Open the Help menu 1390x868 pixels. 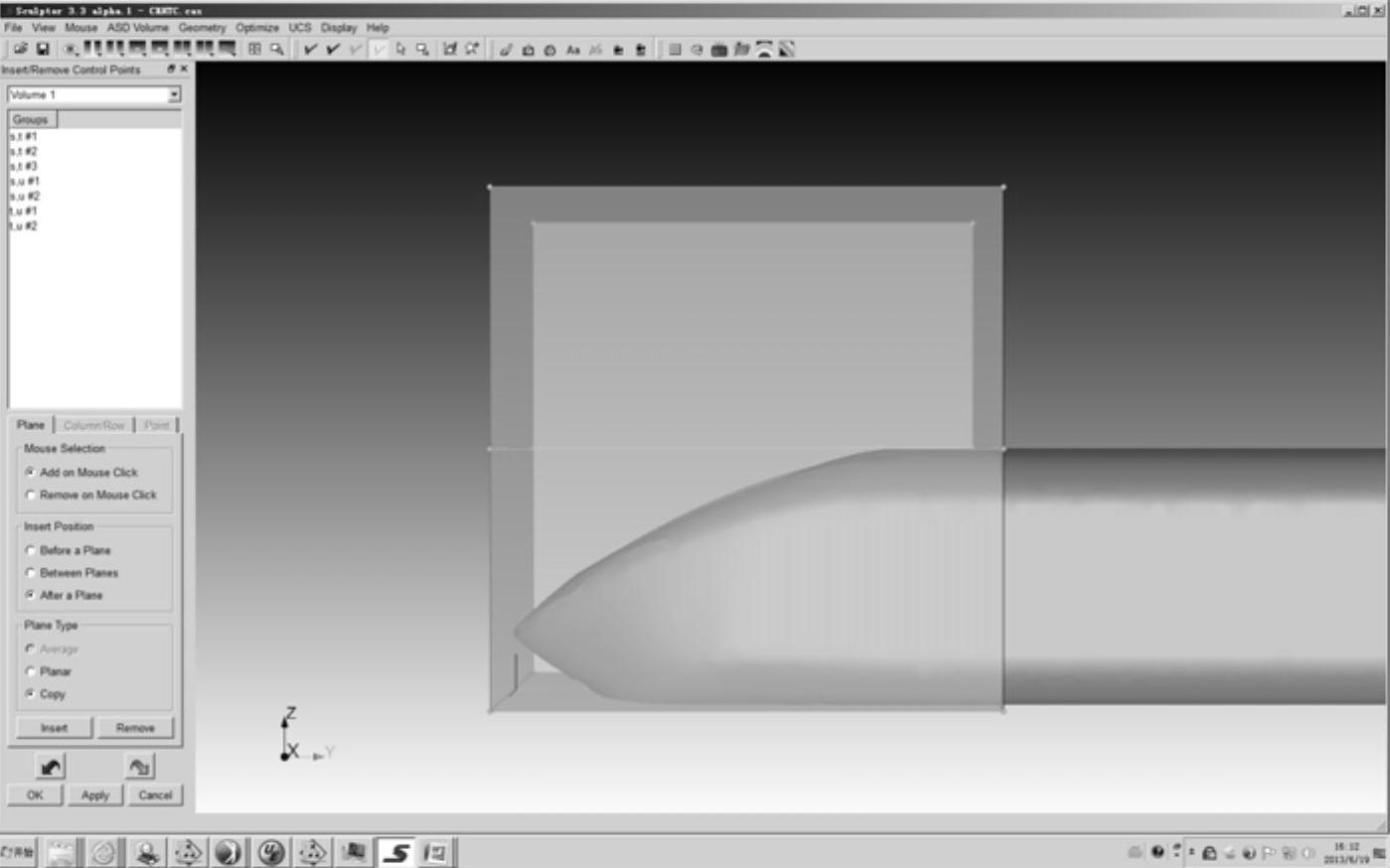(x=378, y=28)
